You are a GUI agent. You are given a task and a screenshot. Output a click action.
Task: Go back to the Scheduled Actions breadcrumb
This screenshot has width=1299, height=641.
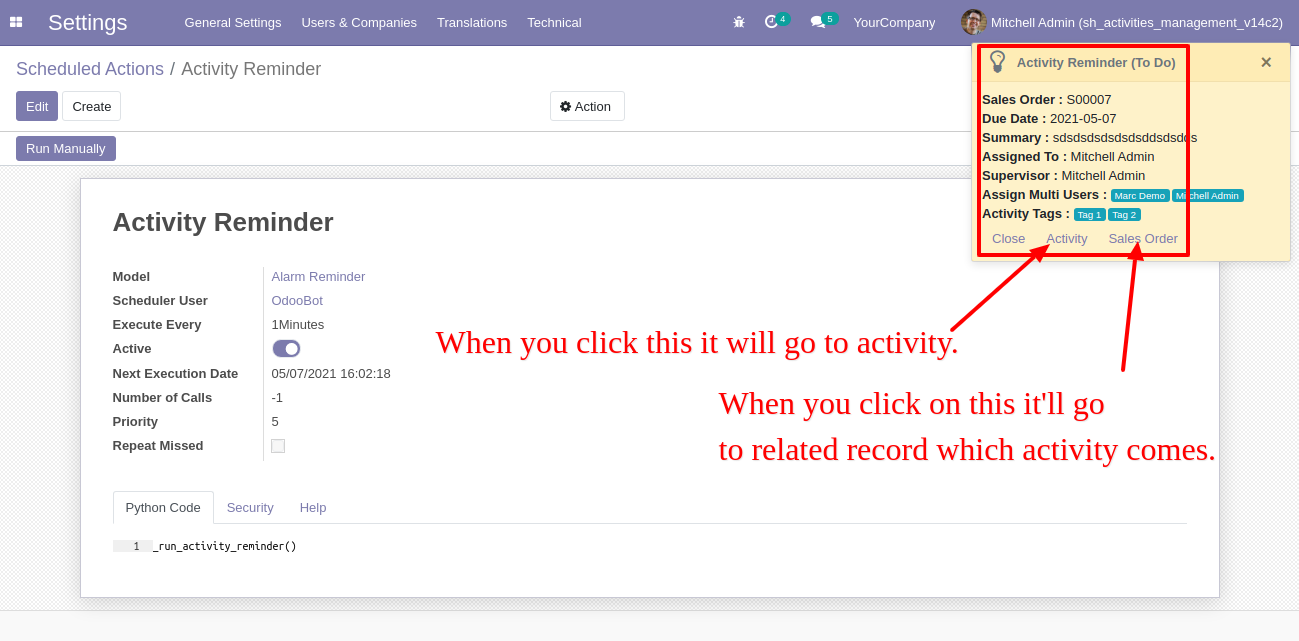coord(90,69)
